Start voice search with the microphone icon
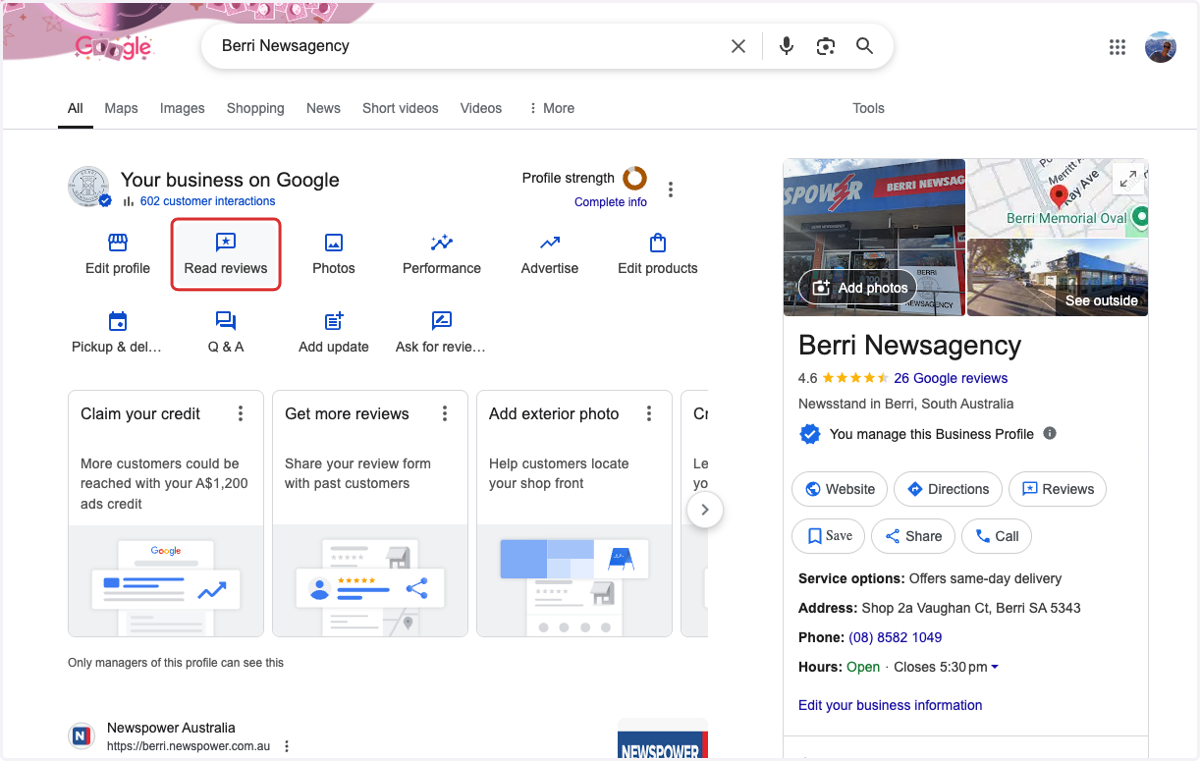1200x761 pixels. [787, 46]
